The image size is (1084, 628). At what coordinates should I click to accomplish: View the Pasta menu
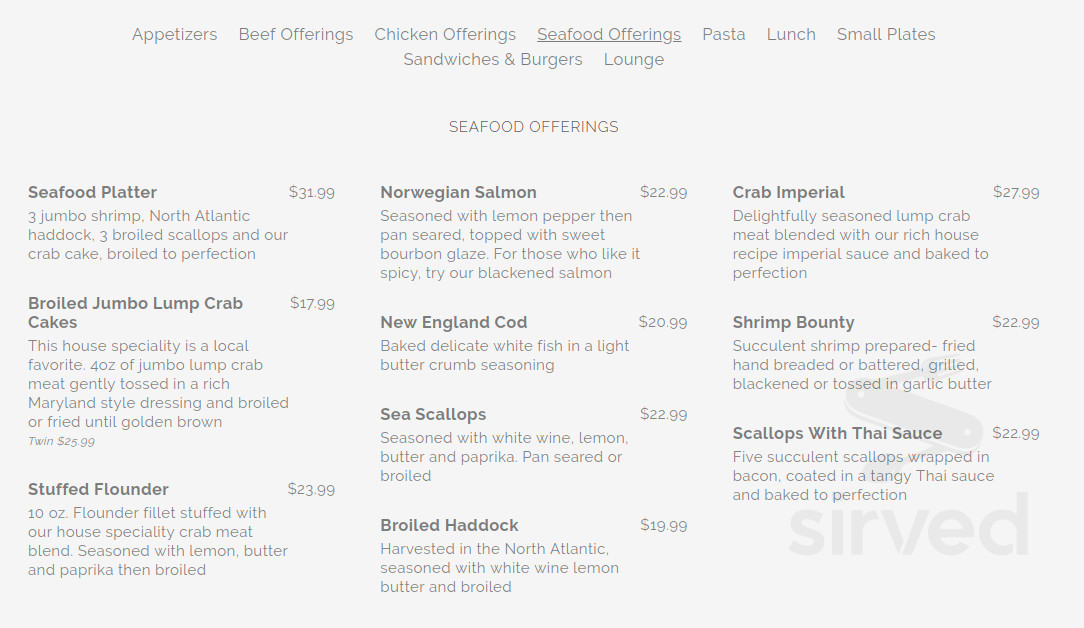pos(723,34)
